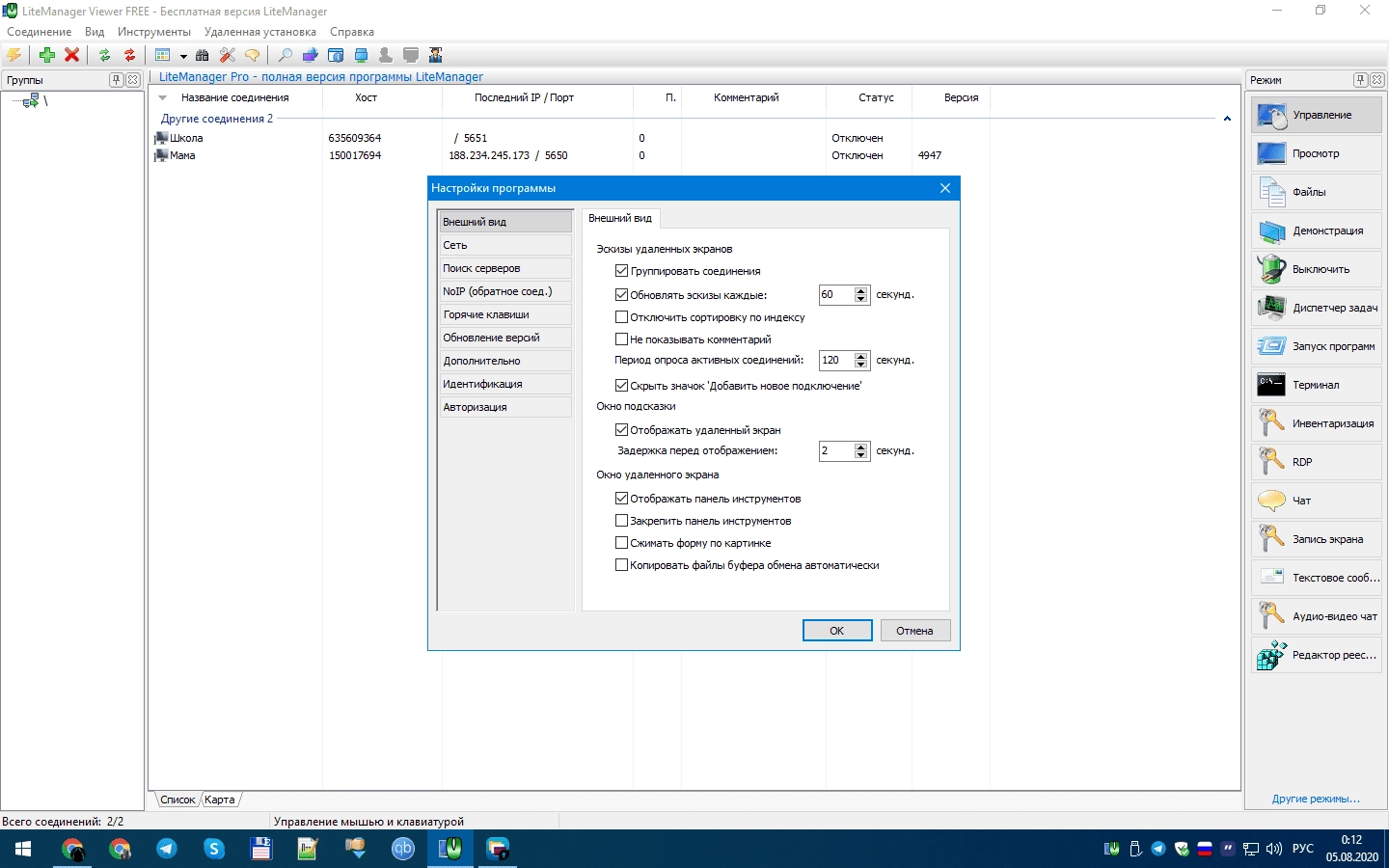1389x868 pixels.
Task: Enable Закрепить панель инструментов checkbox
Action: coord(621,521)
